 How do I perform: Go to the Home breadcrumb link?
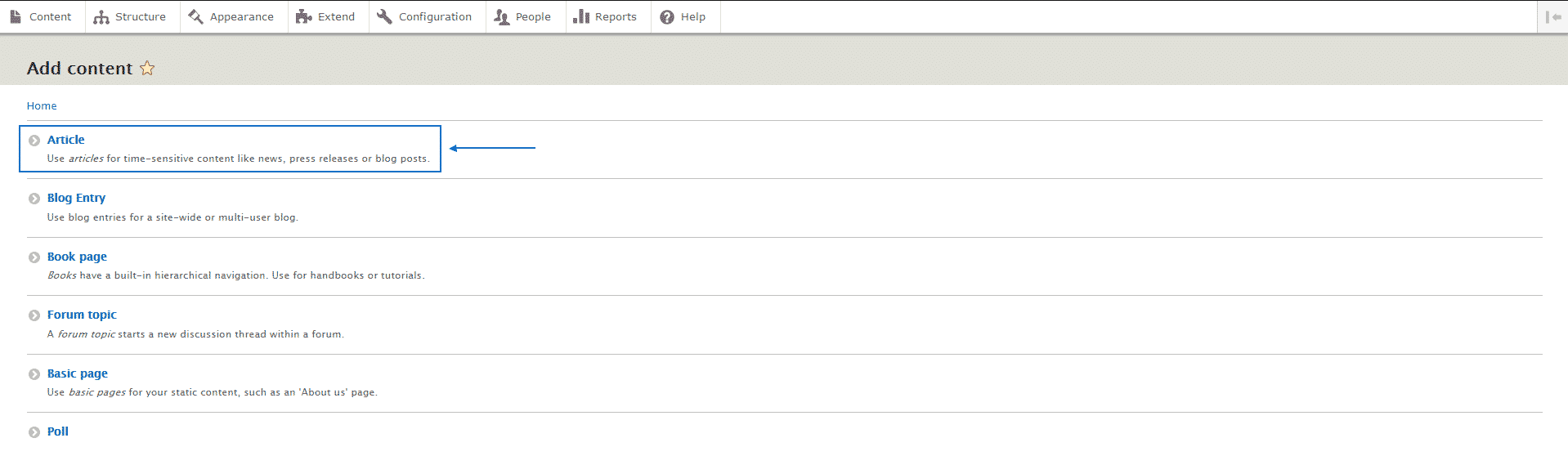42,106
